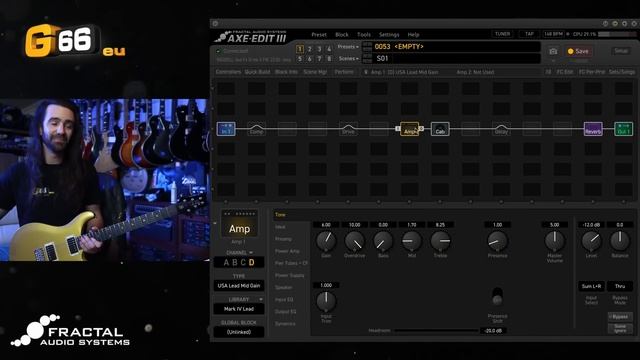Open Scene Mgr button

315,72
